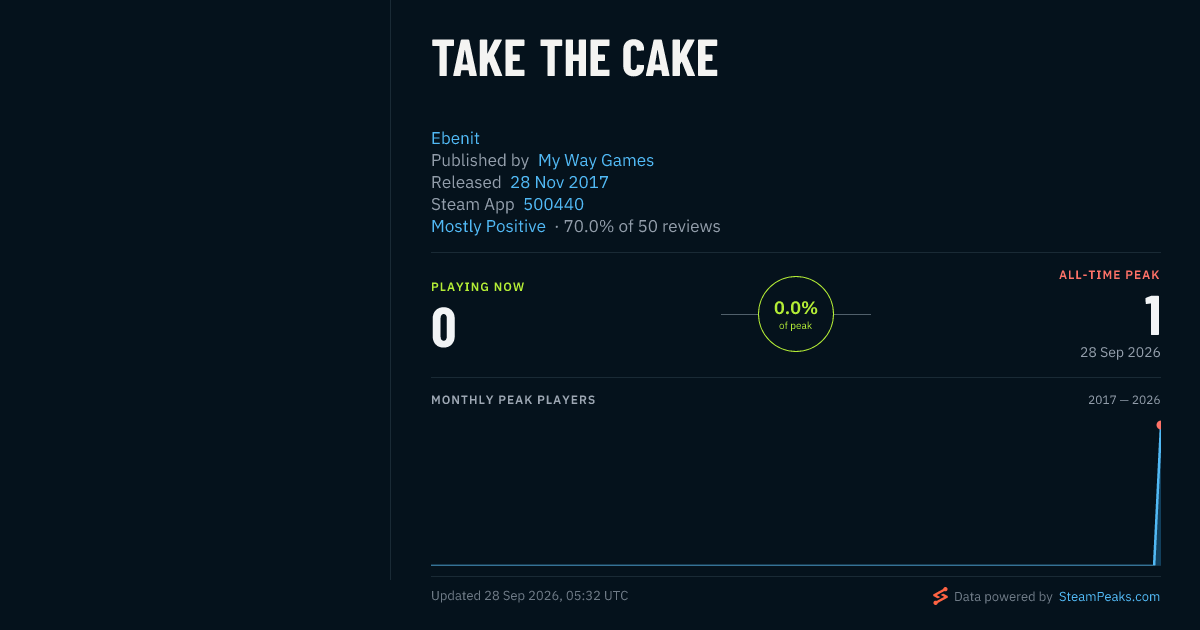Image resolution: width=1200 pixels, height=630 pixels.
Task: Click the Playing Now count of 0
Action: click(x=444, y=328)
